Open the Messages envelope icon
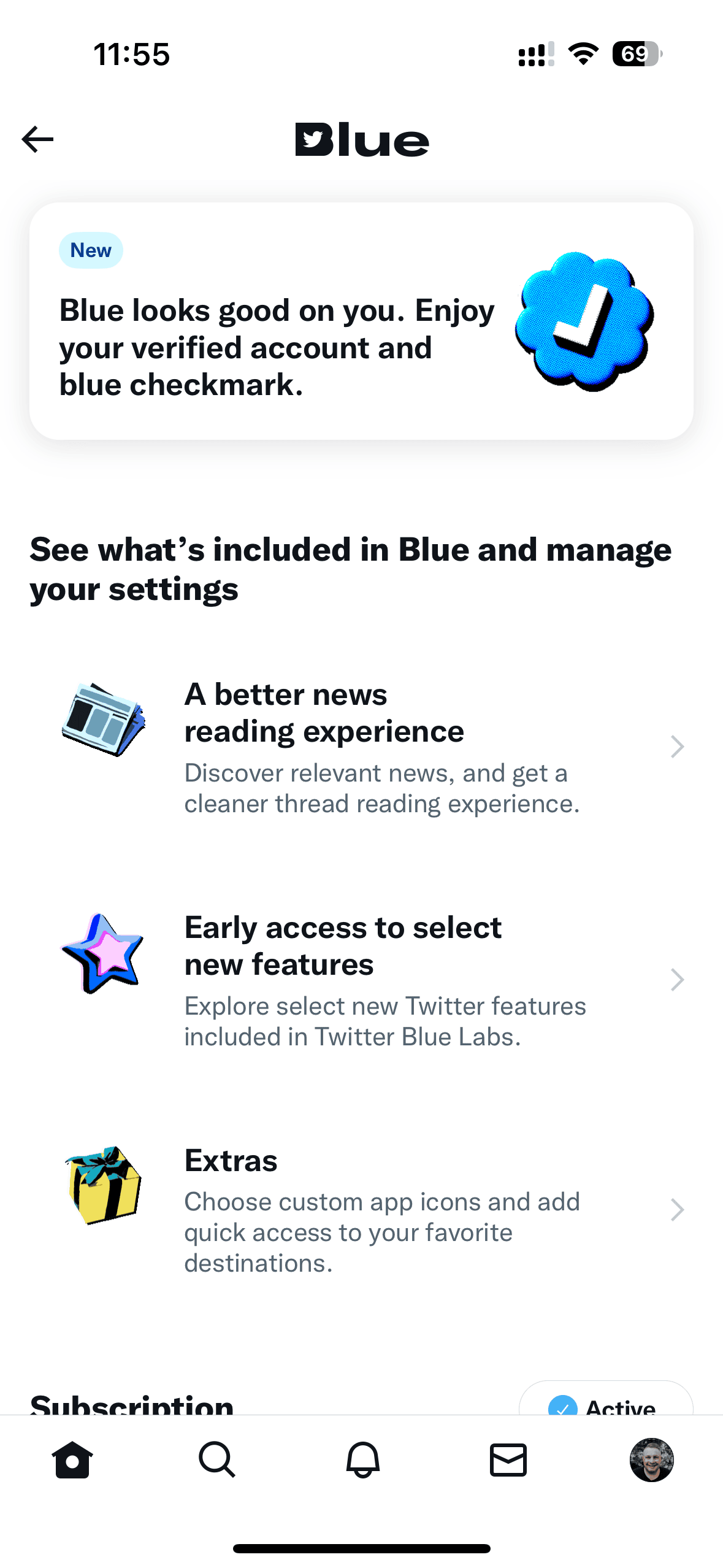 (x=508, y=1459)
